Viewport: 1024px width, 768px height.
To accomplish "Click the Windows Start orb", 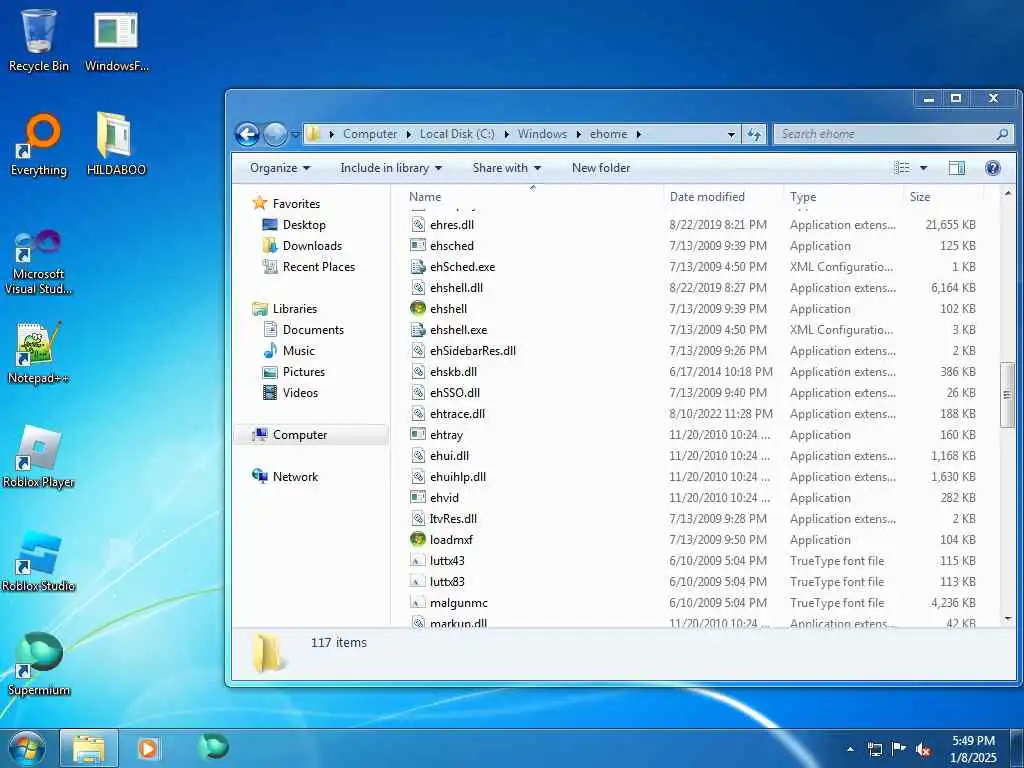I will click(x=27, y=748).
